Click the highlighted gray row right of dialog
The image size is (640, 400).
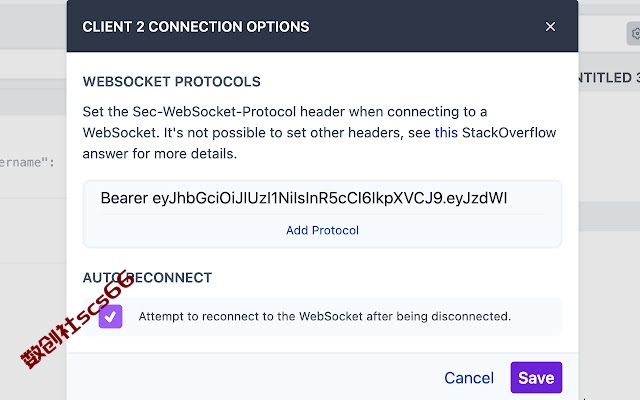click(x=609, y=216)
